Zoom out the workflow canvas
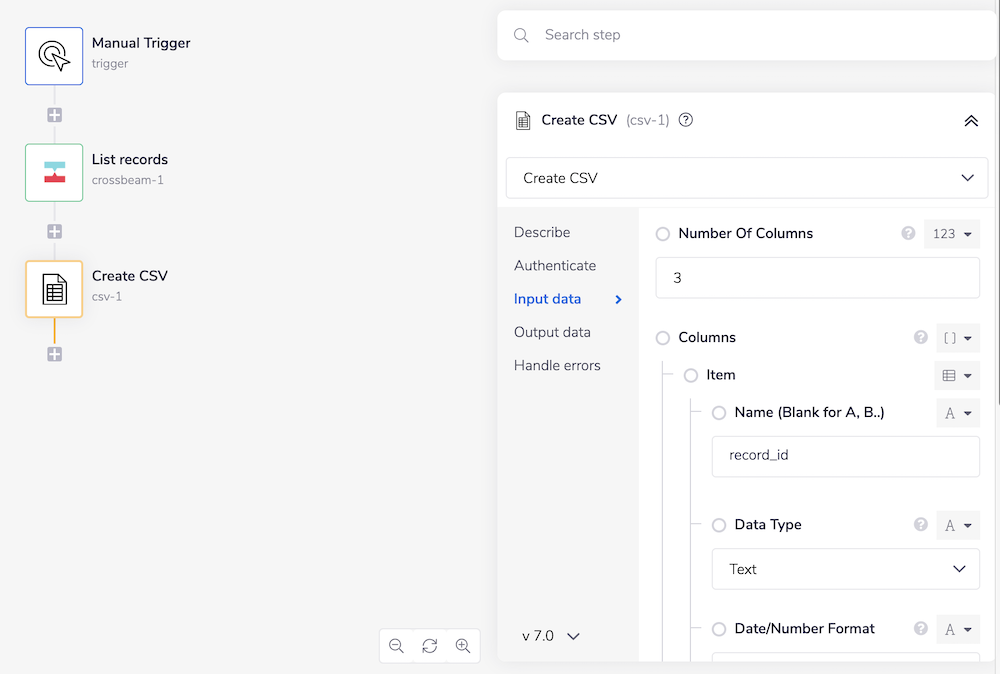Image resolution: width=1000 pixels, height=674 pixels. pos(397,646)
